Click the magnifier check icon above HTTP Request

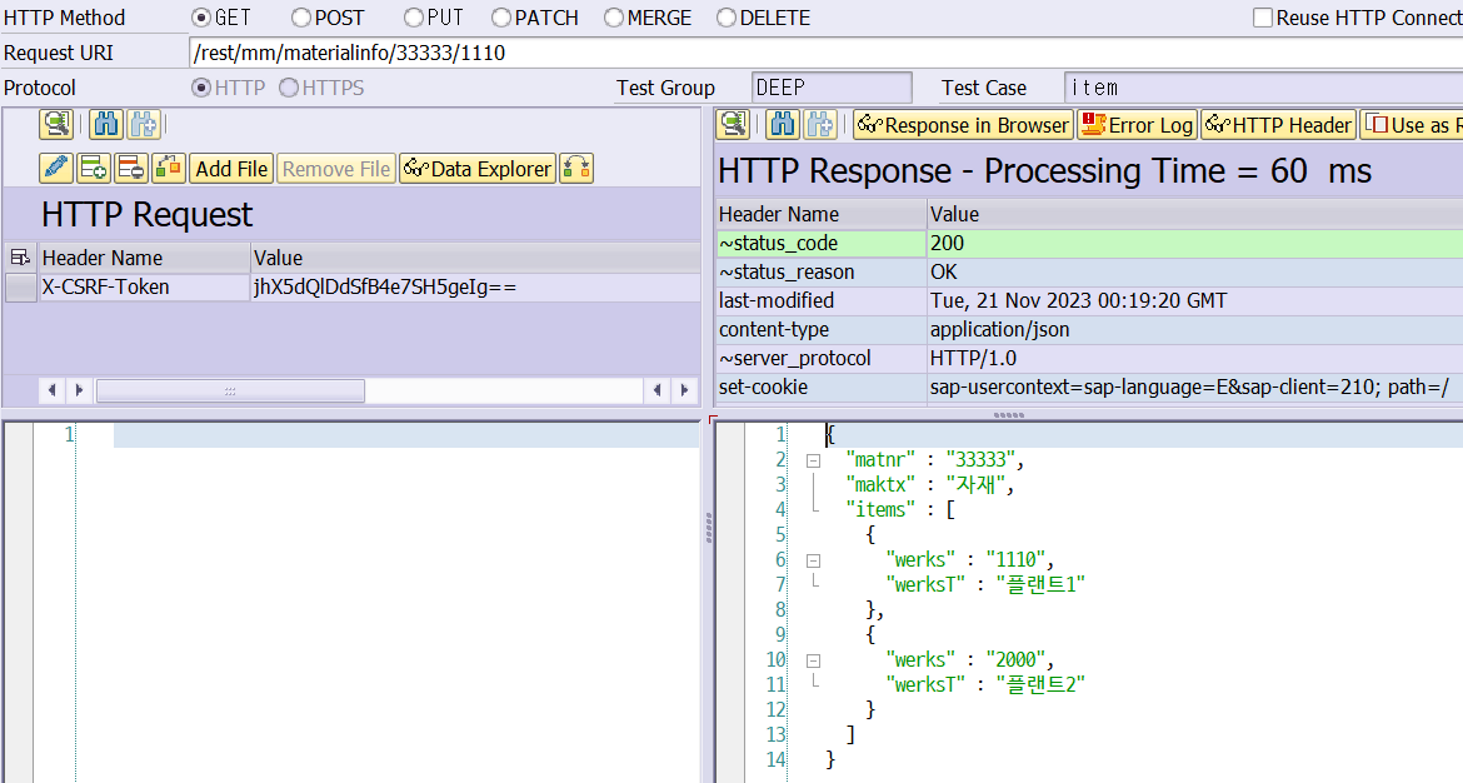tap(55, 124)
